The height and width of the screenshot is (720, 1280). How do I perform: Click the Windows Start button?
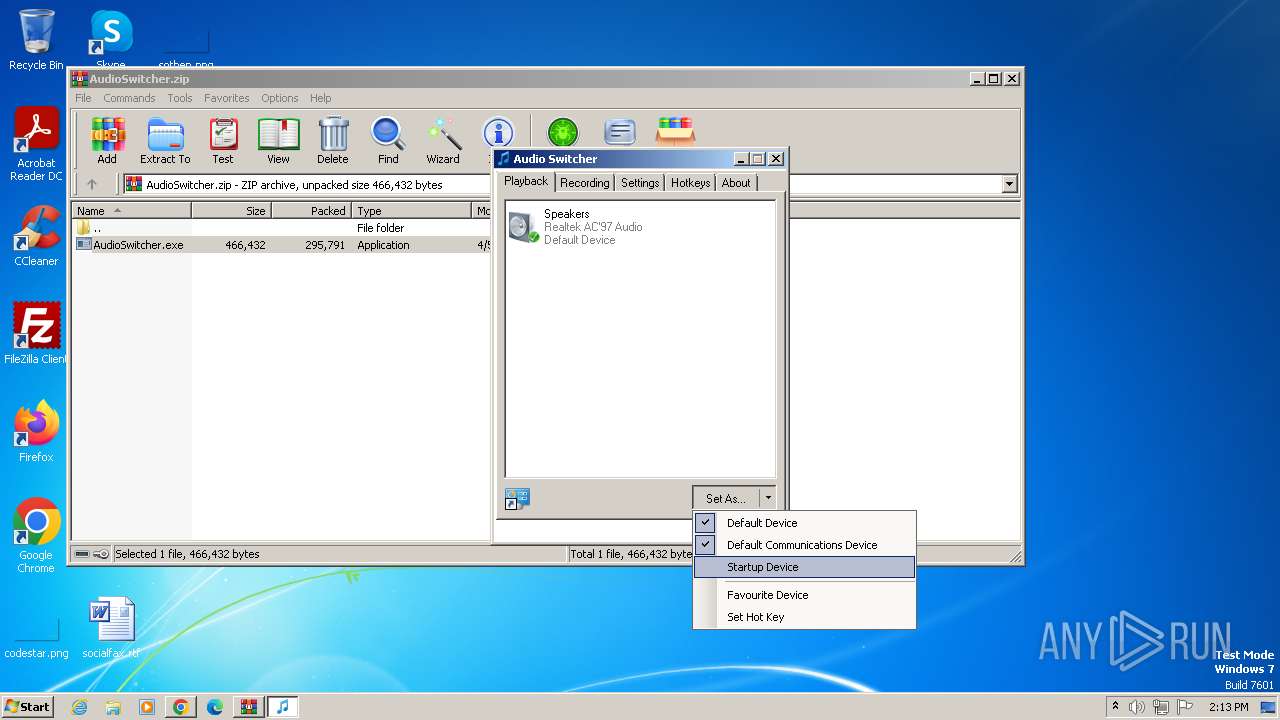click(x=27, y=707)
